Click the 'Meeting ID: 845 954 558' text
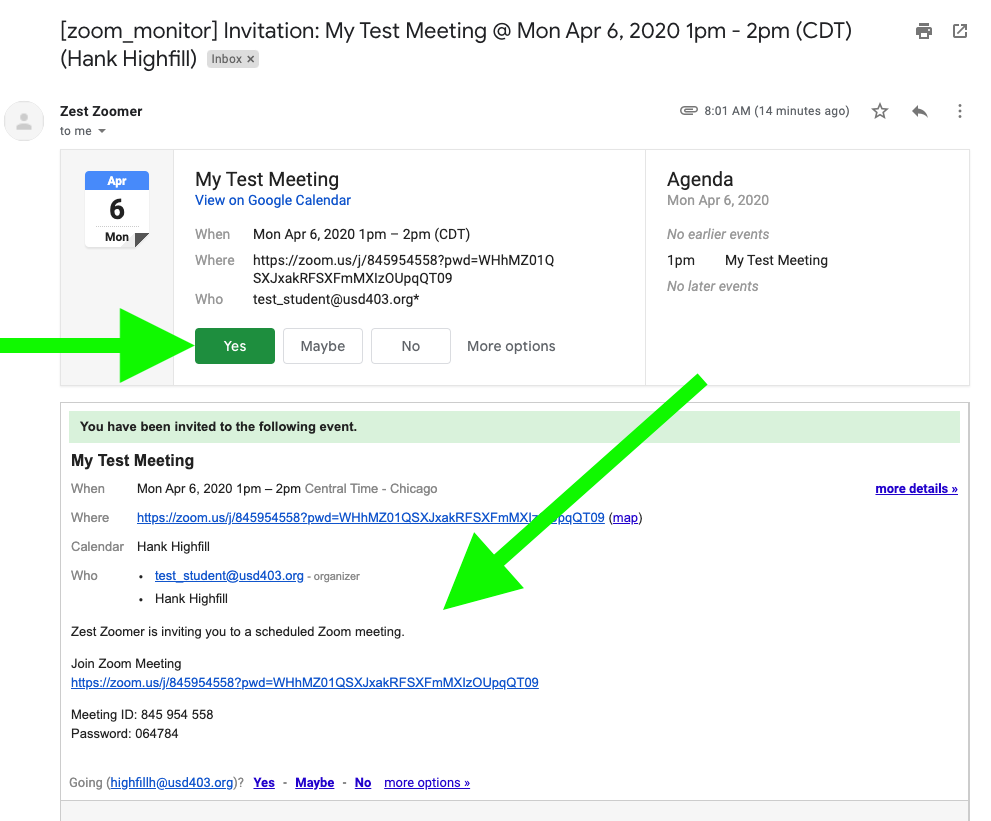 pyautogui.click(x=142, y=715)
